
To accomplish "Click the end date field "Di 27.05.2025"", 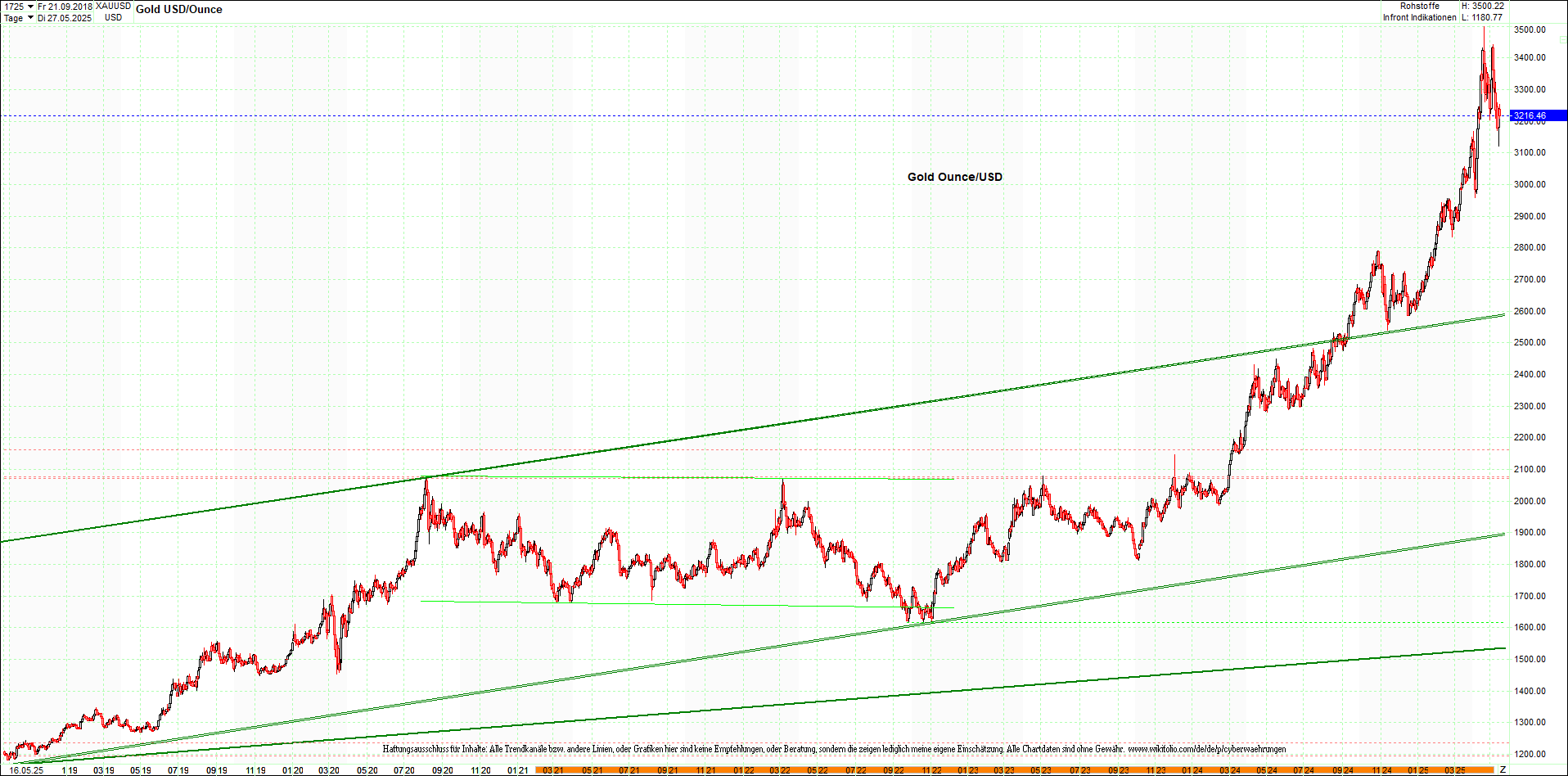I will tap(65, 18).
